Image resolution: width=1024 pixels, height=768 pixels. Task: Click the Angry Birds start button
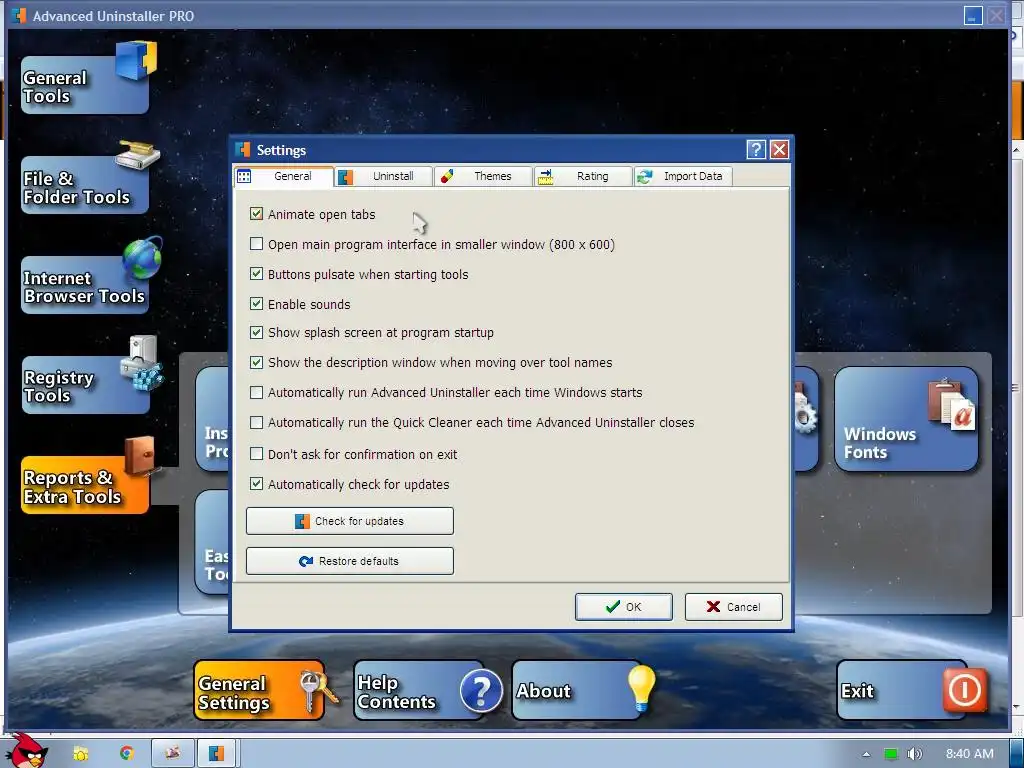27,752
